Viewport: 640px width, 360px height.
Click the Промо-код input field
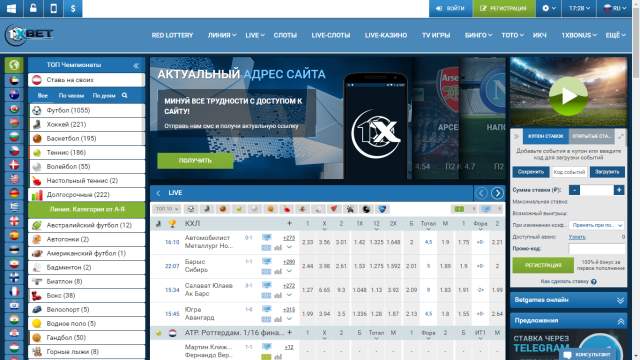click(x=596, y=248)
